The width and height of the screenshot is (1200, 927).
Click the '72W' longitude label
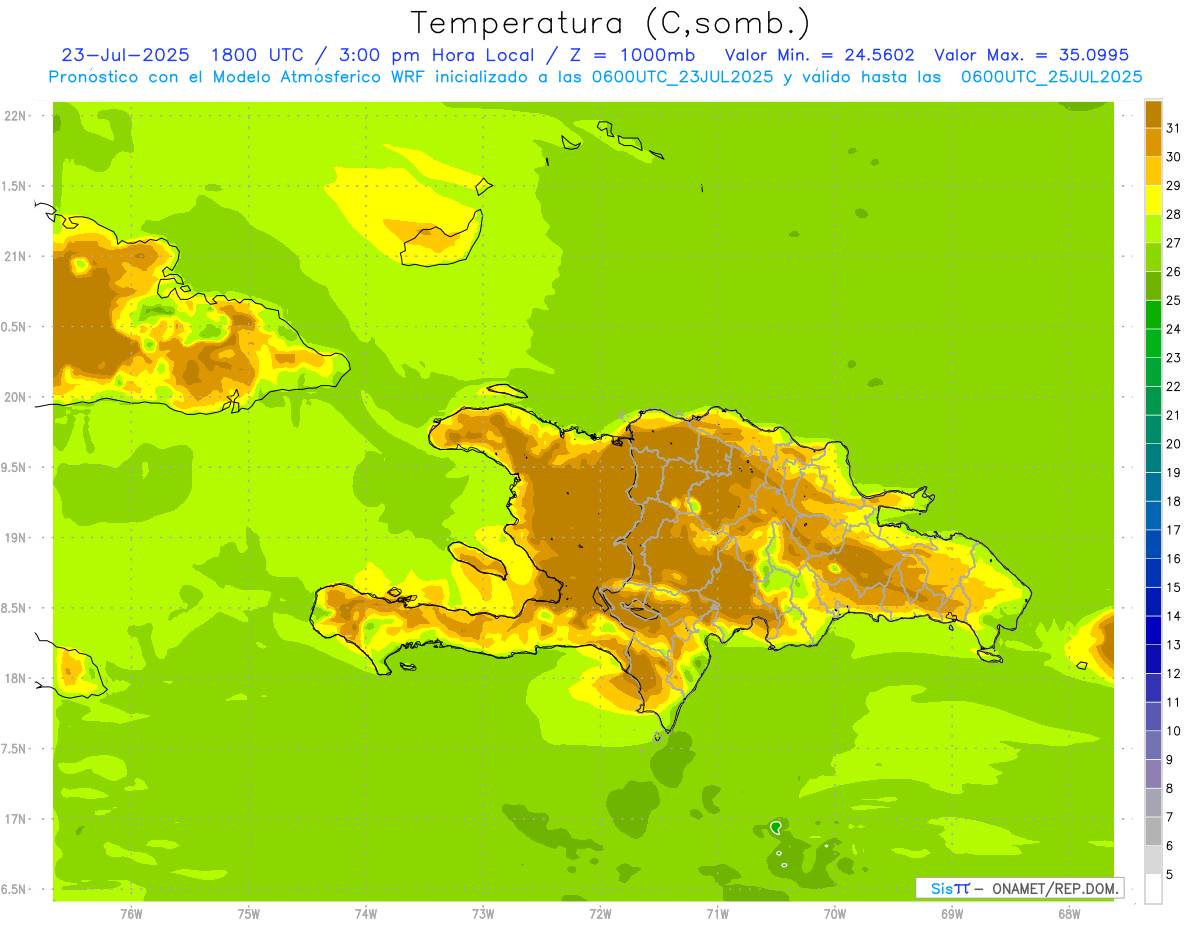pos(600,914)
